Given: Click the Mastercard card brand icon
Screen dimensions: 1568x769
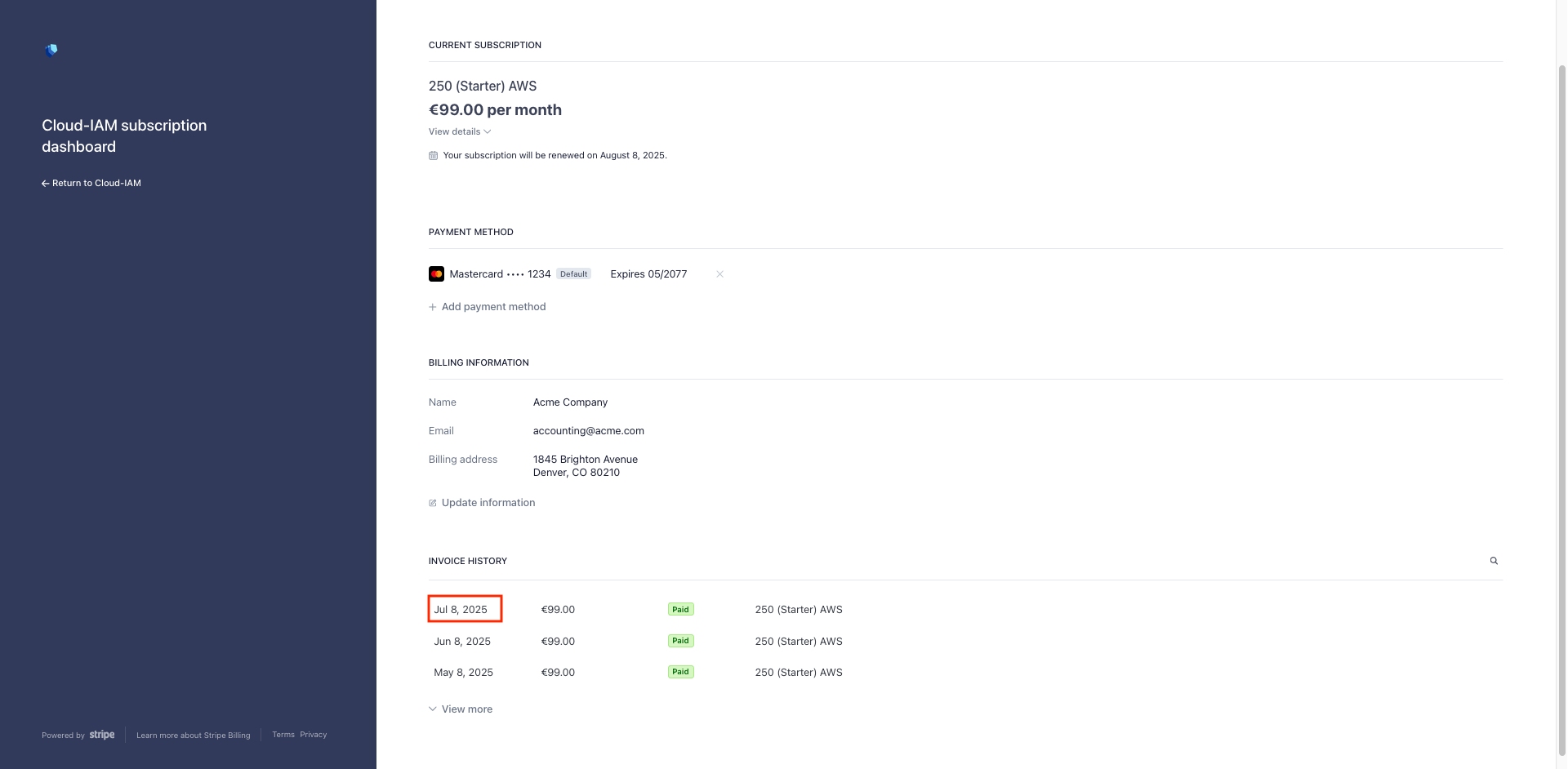Looking at the screenshot, I should (x=436, y=274).
